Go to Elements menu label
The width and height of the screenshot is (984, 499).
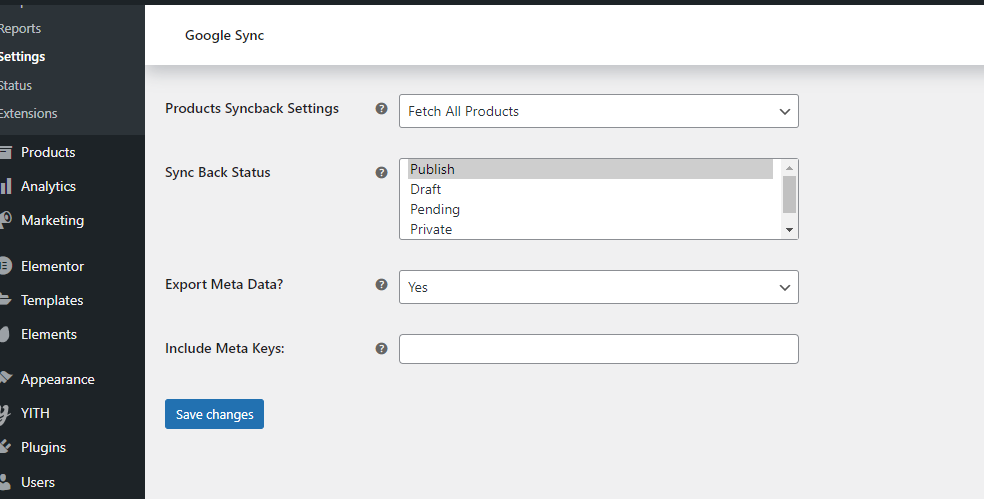(49, 334)
